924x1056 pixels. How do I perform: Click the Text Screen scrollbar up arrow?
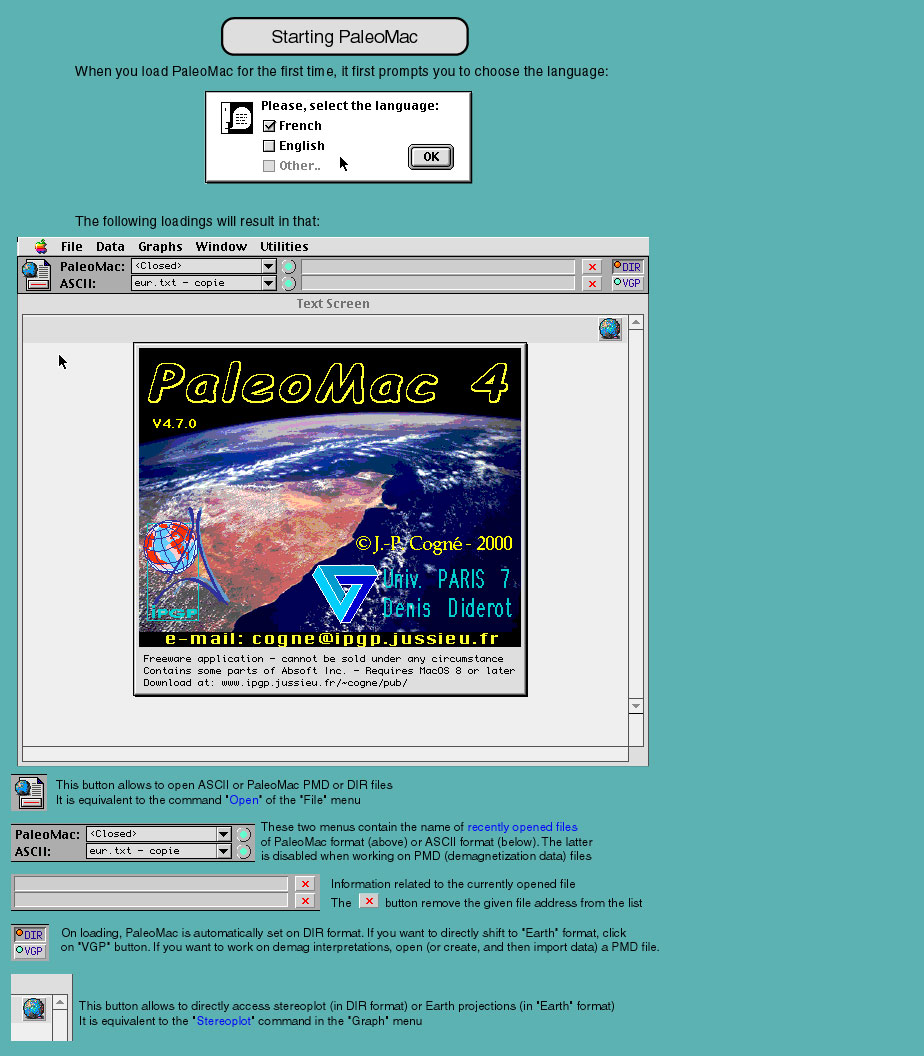636,323
